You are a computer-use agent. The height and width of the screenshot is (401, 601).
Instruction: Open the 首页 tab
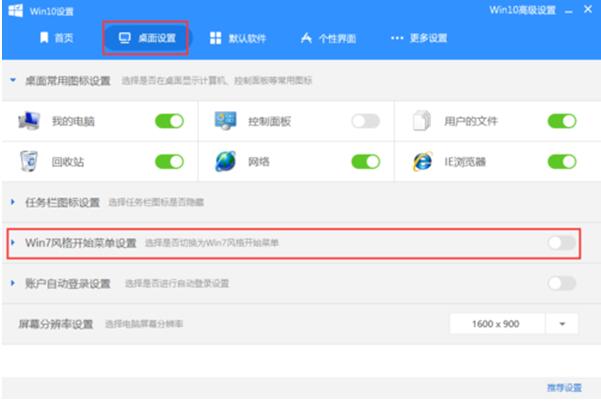(57, 38)
